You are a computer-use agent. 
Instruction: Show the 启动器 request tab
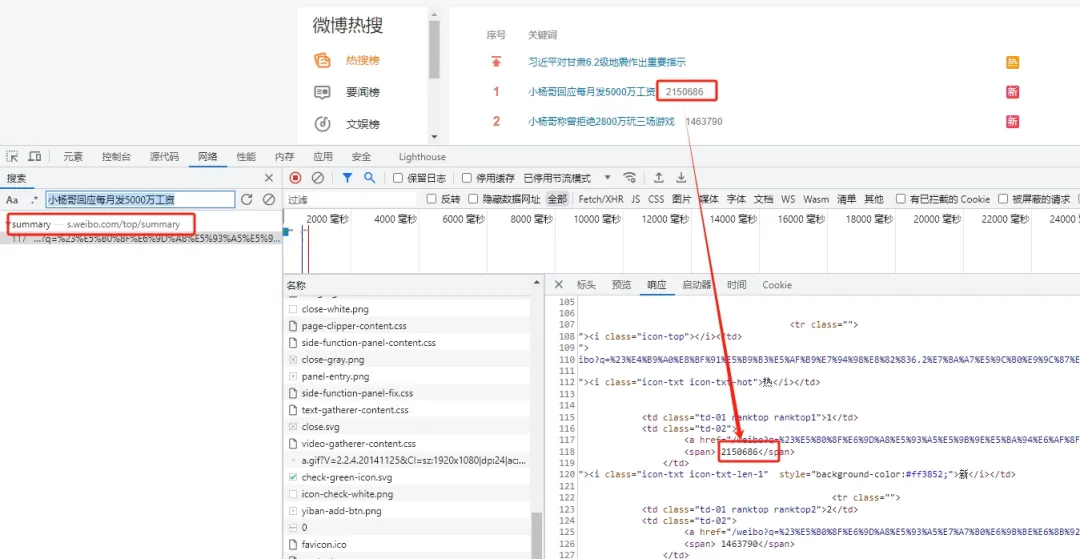point(696,285)
